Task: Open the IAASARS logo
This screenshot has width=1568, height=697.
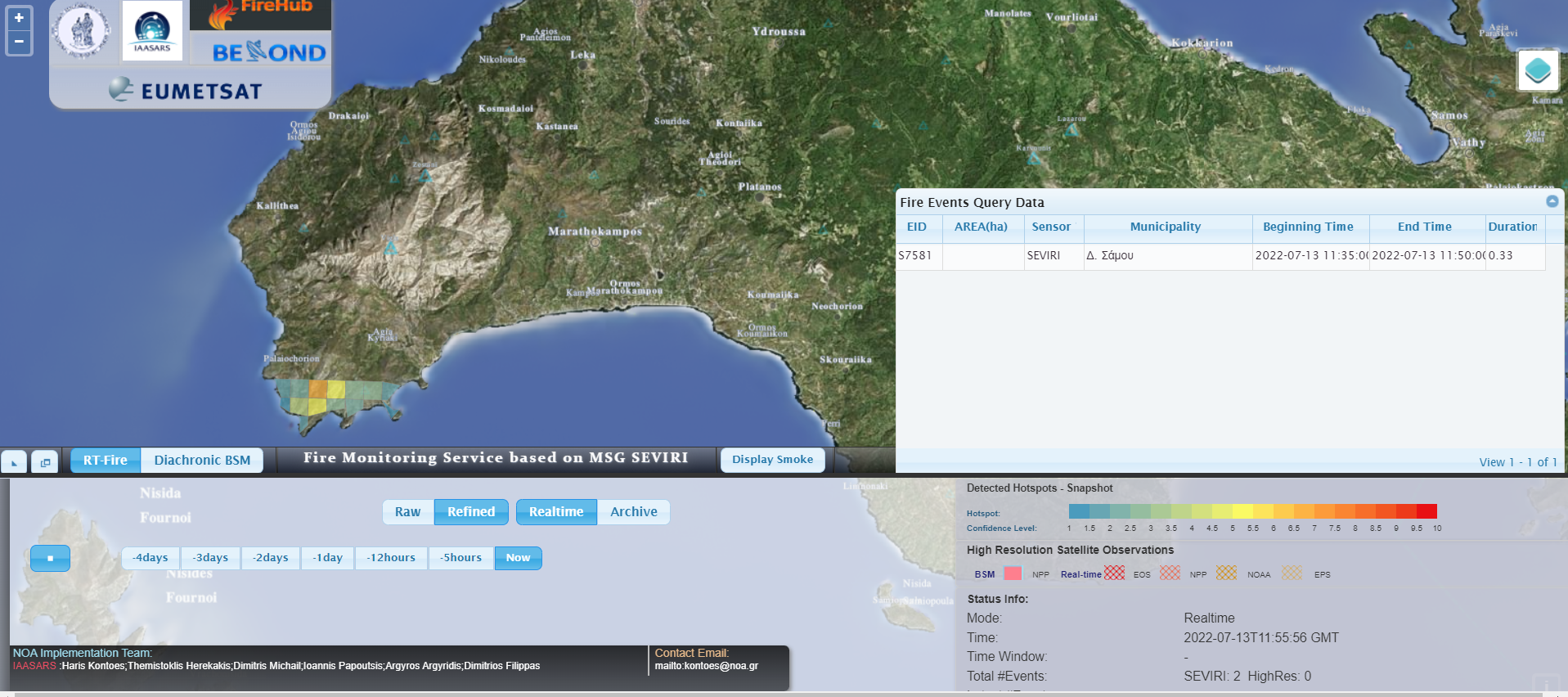Action: point(152,31)
